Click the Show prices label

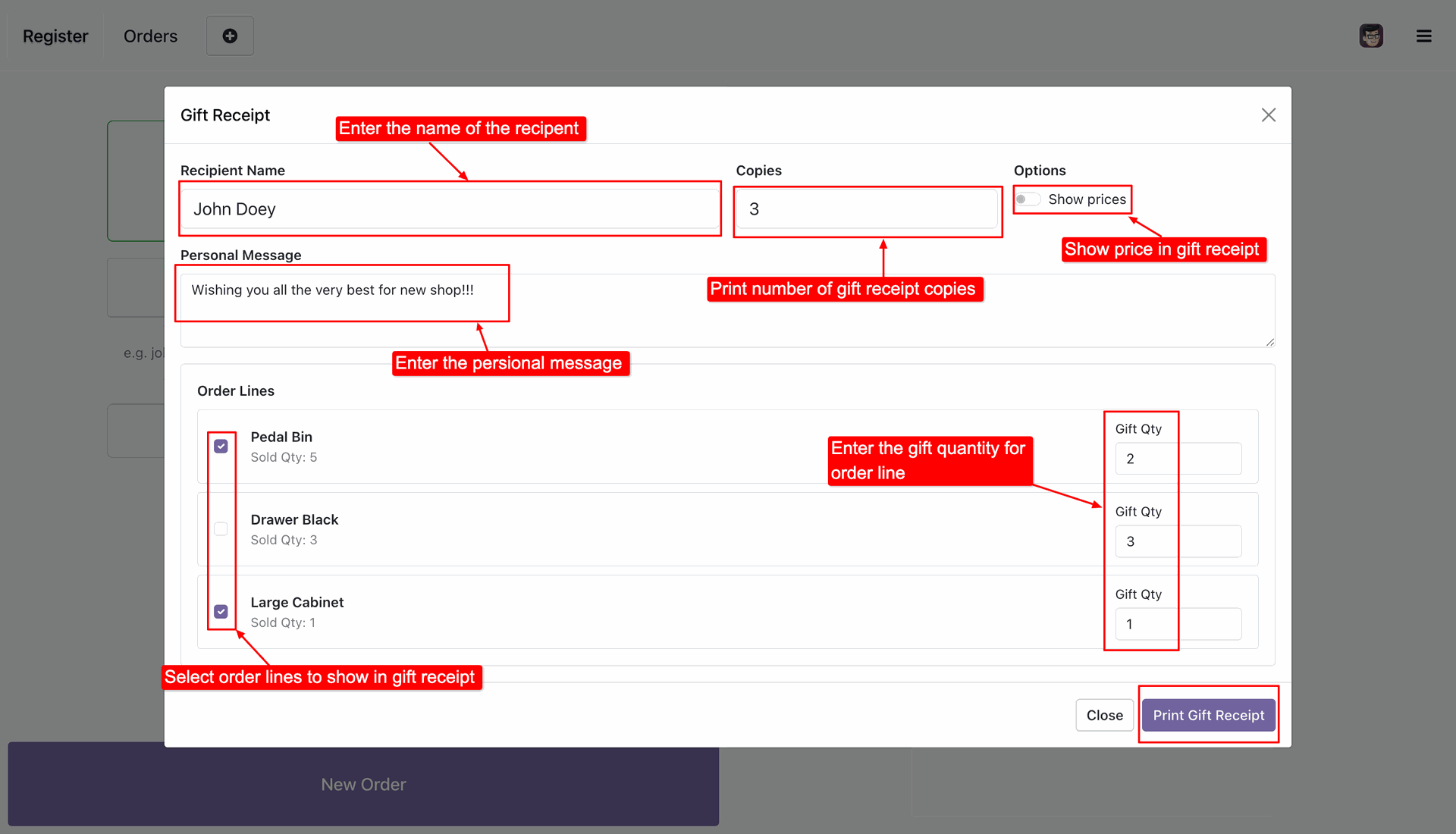1087,199
